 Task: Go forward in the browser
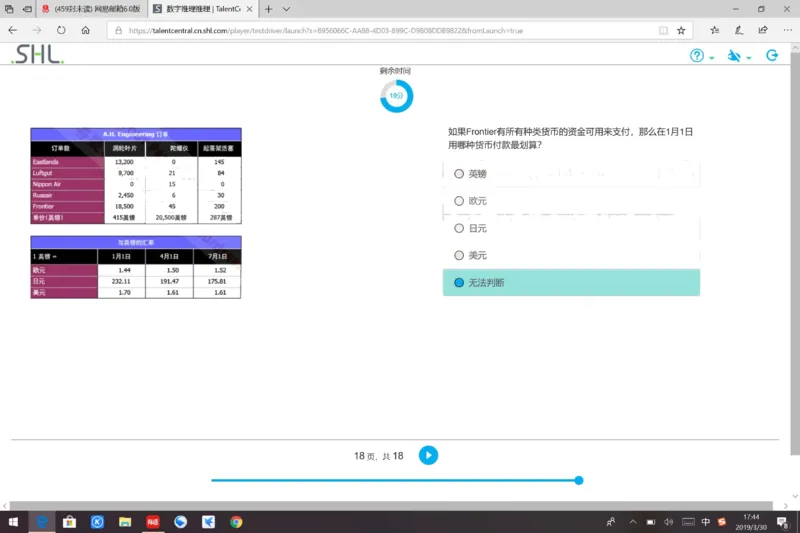point(37,30)
